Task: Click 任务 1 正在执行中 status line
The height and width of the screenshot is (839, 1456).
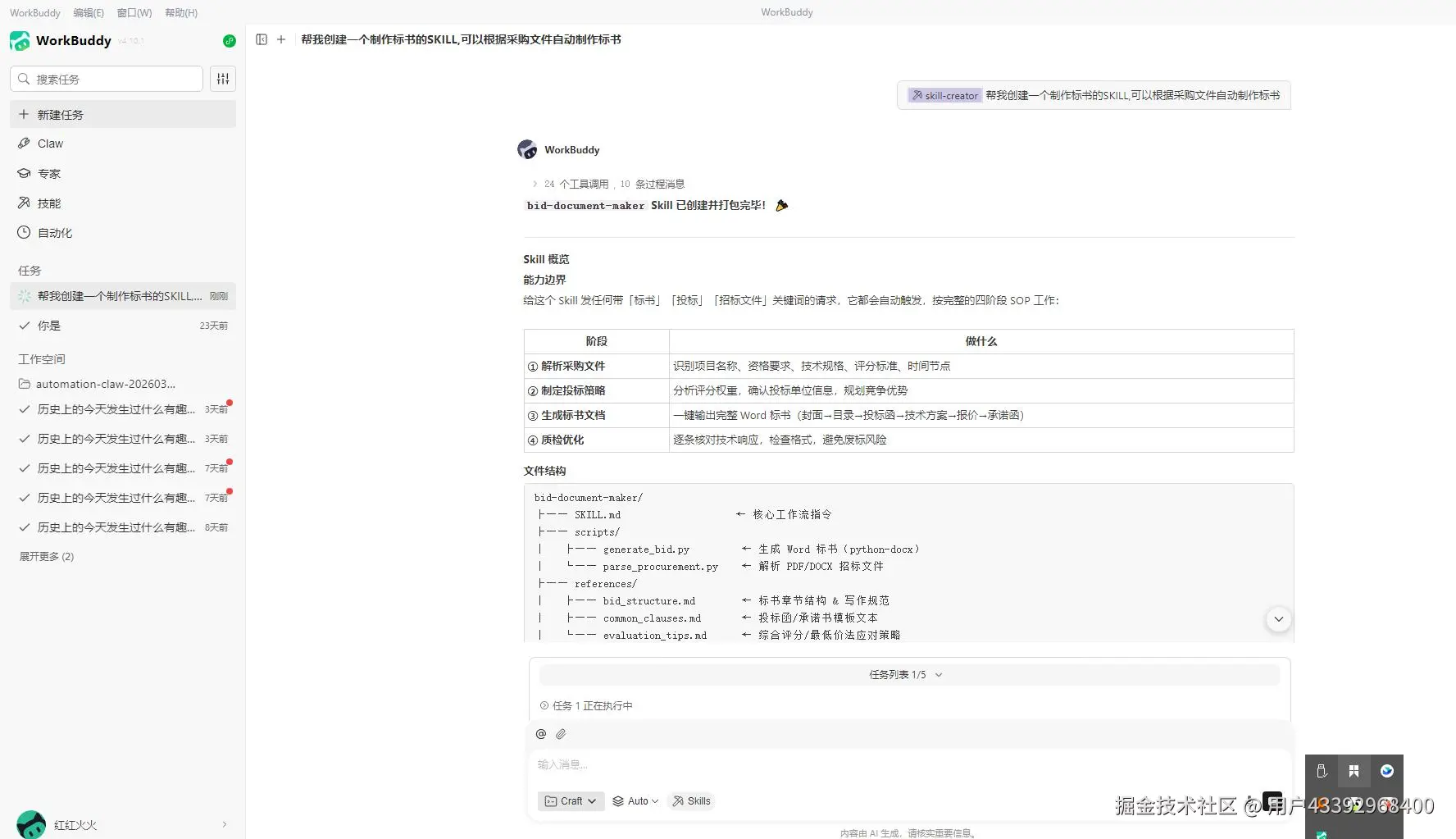Action: coord(586,705)
